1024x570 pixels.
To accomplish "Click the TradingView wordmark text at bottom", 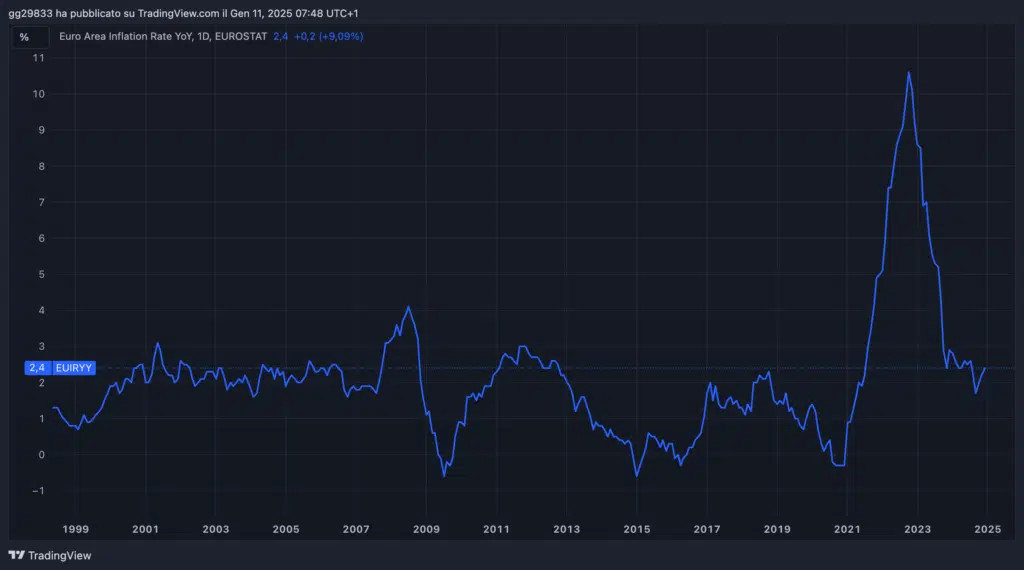I will tap(59, 555).
